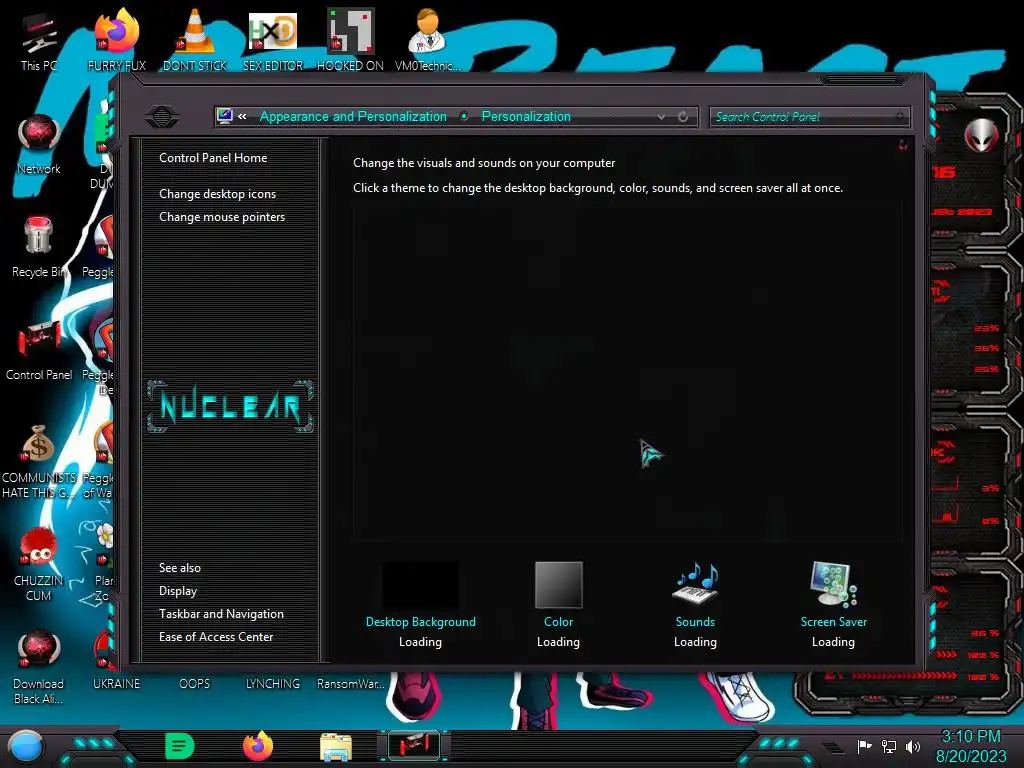Open the breadcrumb separator dropdown after Appearance

pos(464,117)
